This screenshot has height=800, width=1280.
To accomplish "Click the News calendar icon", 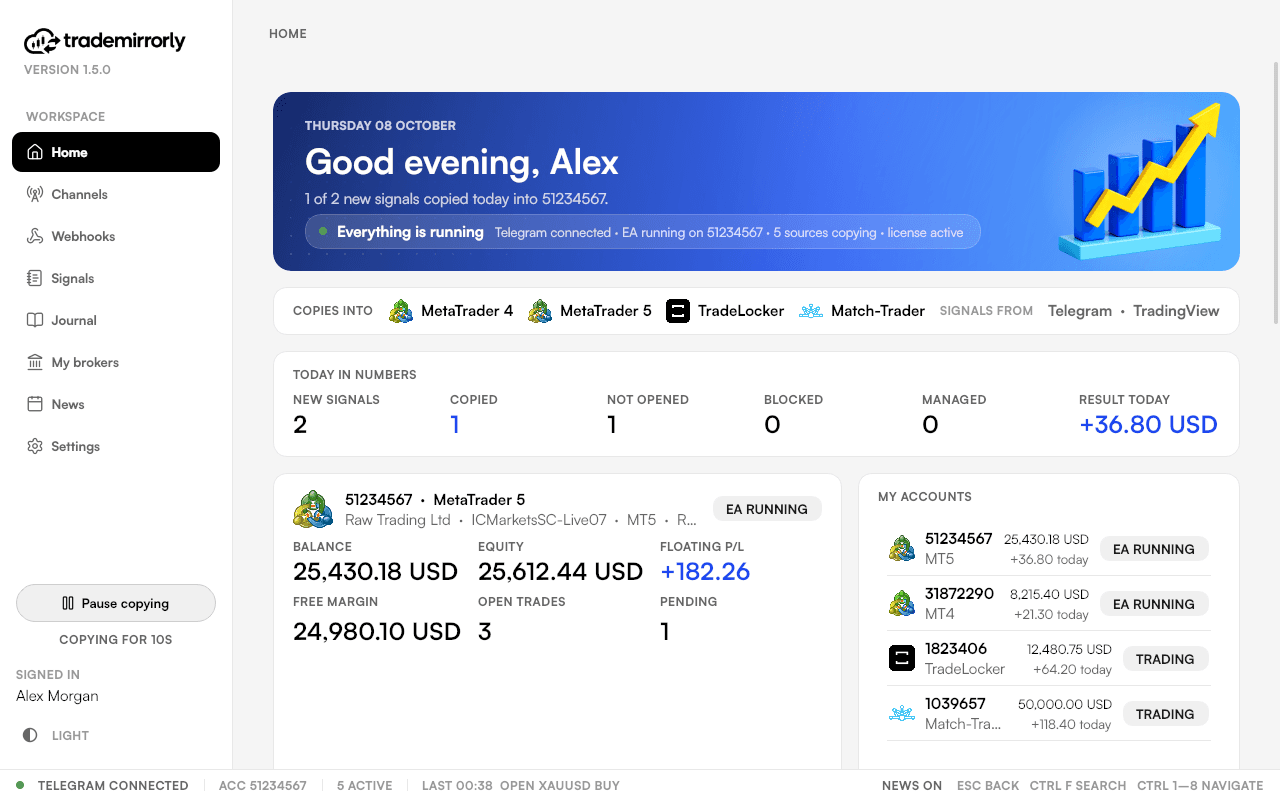I will (x=35, y=404).
